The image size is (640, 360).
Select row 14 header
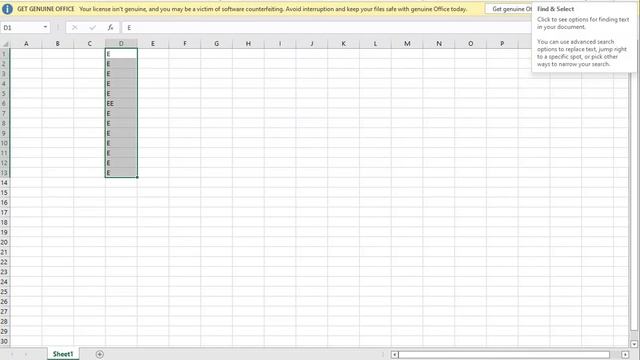pos(4,183)
